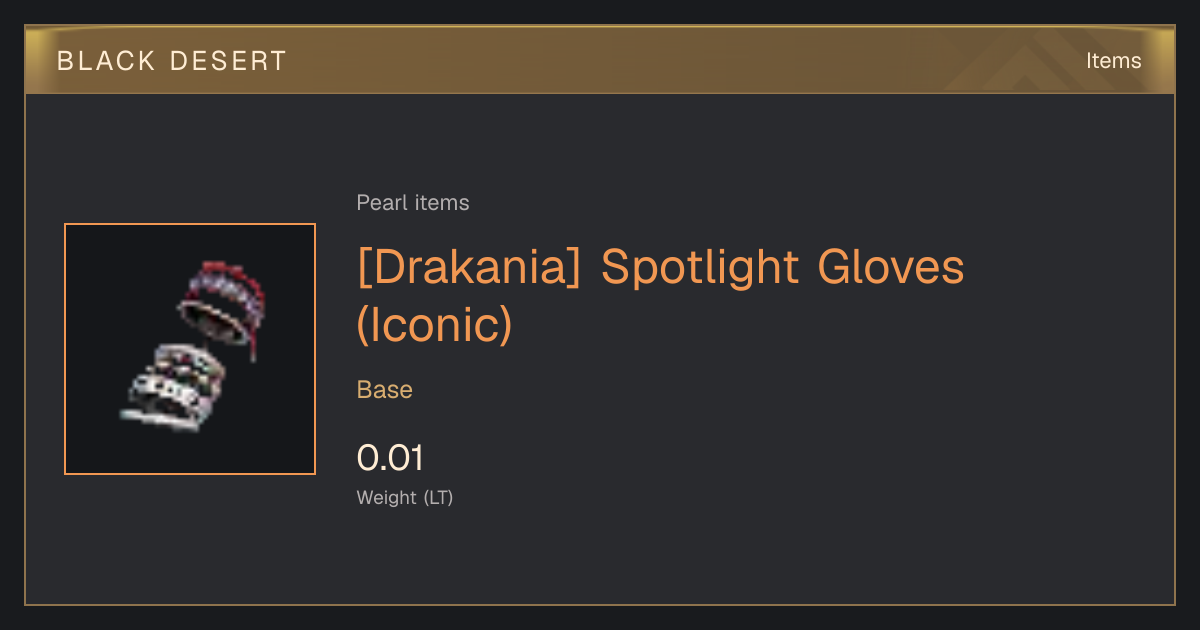This screenshot has width=1200, height=630.
Task: Click the Spotlight Gloves item title
Action: (x=660, y=295)
